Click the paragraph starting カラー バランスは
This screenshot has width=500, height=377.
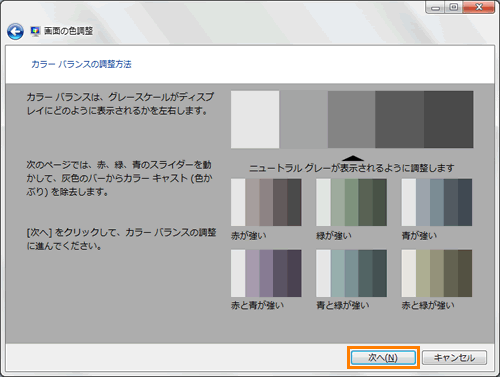(x=120, y=104)
